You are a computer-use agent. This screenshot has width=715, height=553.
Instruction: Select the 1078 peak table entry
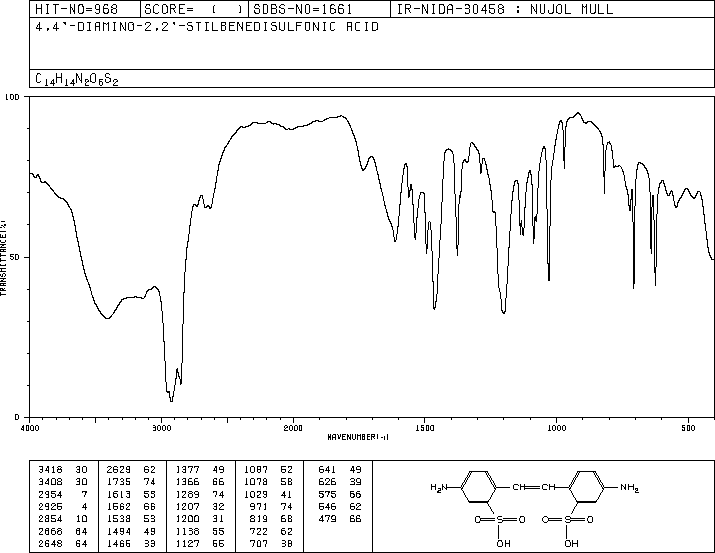(x=268, y=482)
